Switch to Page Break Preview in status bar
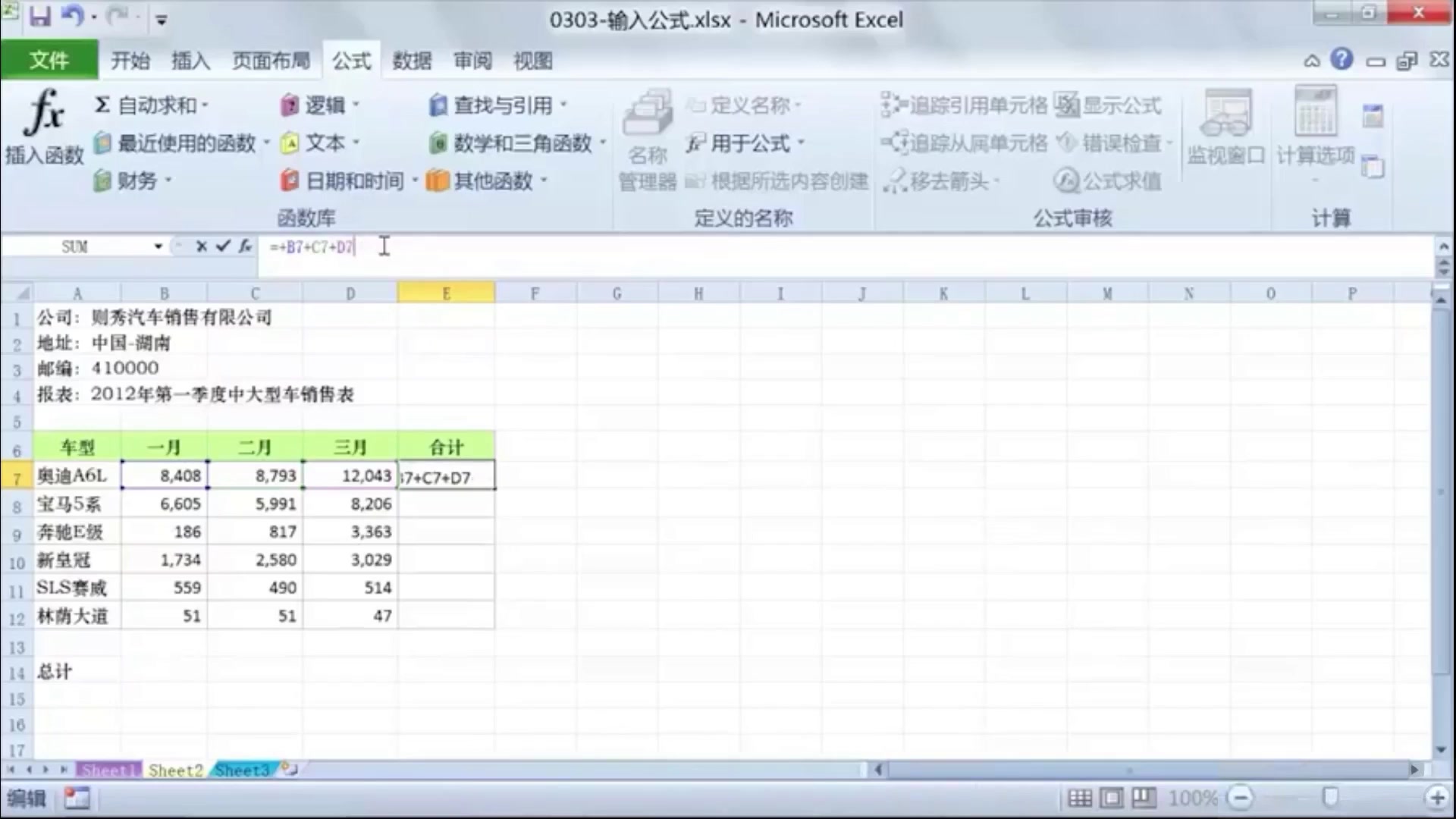 [x=1144, y=798]
